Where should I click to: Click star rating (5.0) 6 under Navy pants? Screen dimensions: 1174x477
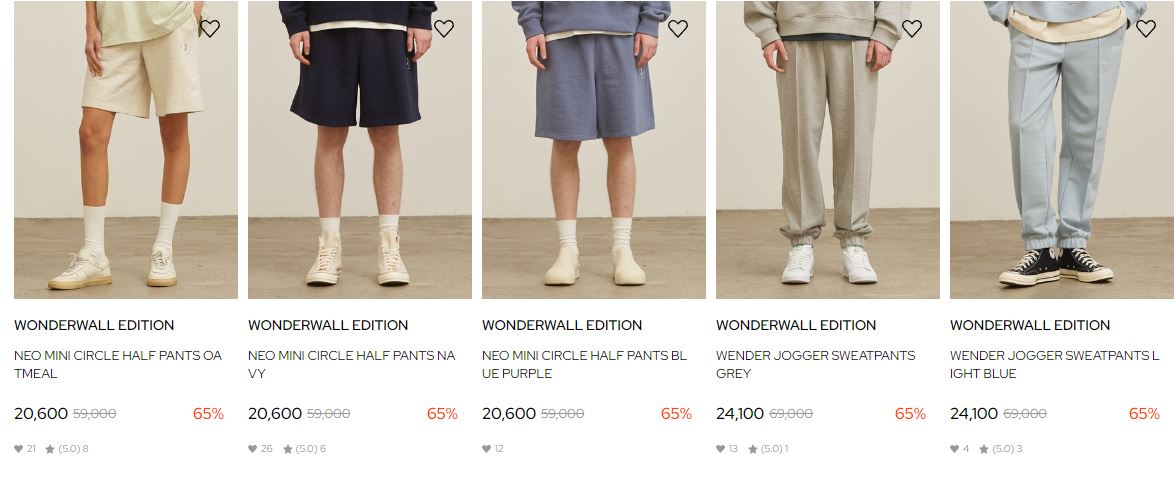304,449
